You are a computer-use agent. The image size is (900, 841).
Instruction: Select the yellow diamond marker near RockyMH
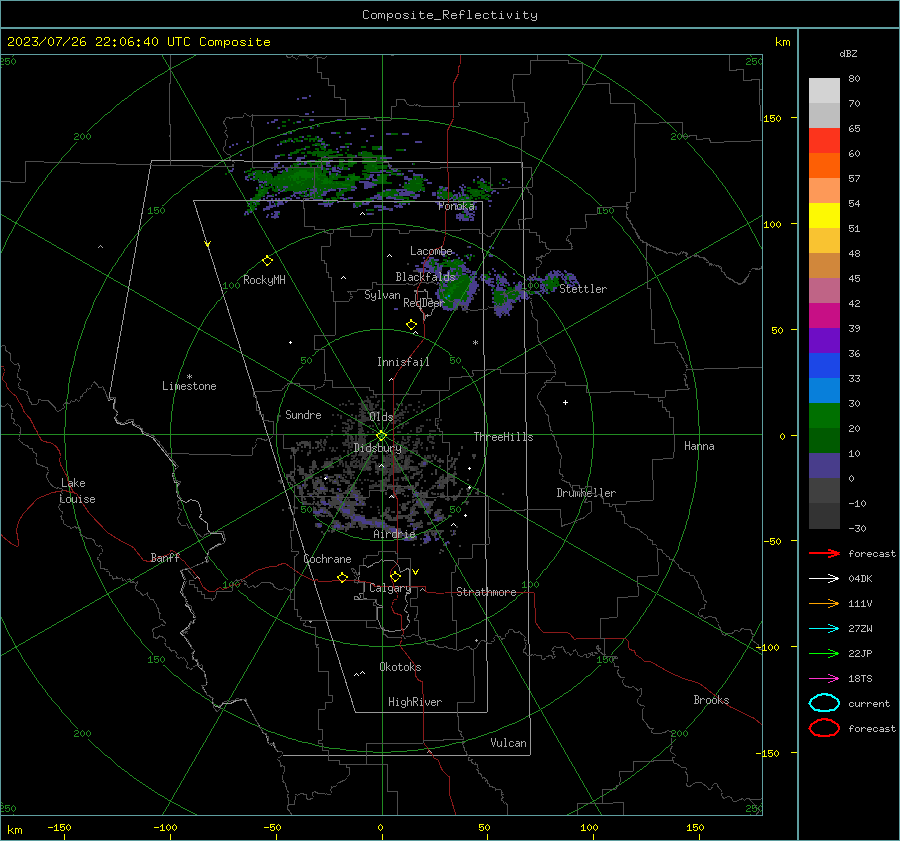pyautogui.click(x=267, y=261)
